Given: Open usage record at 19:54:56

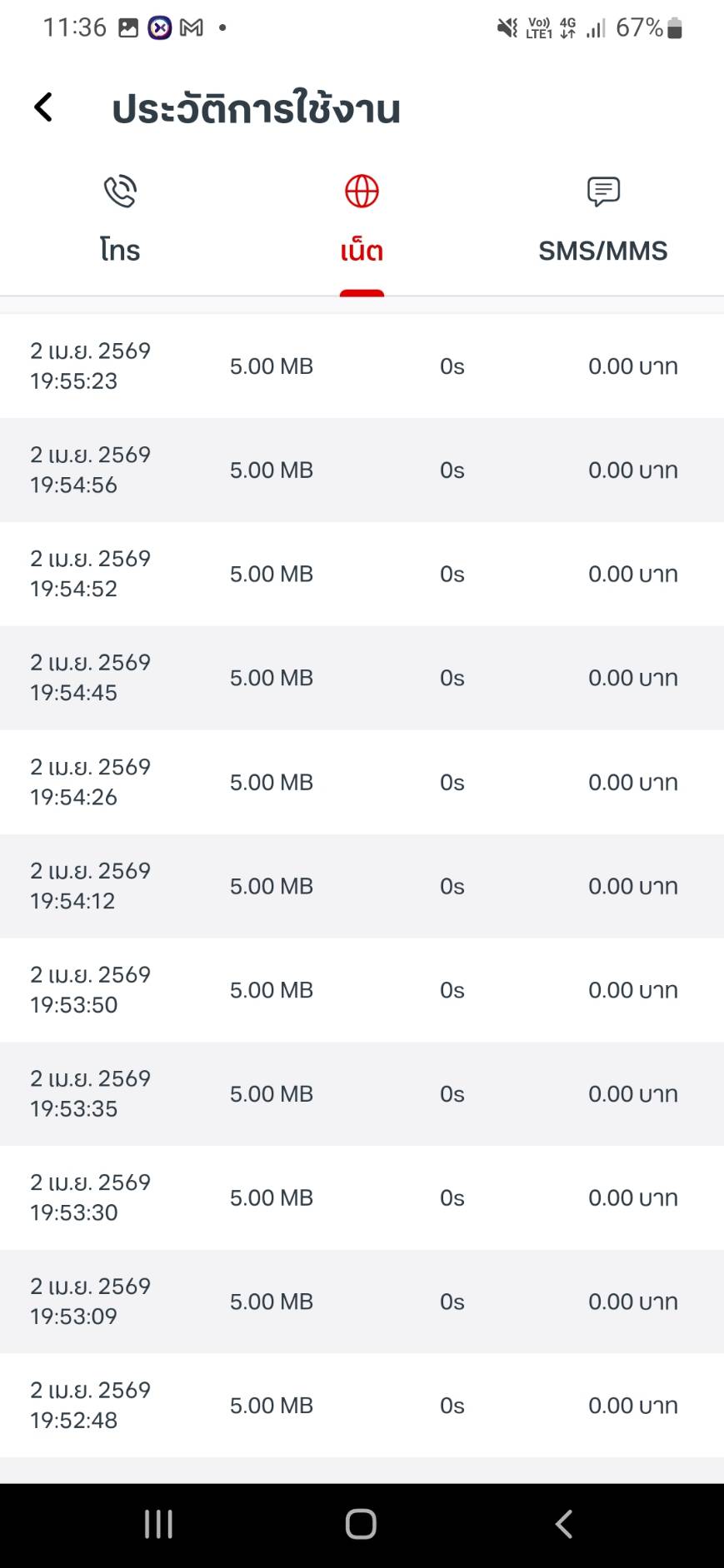Looking at the screenshot, I should (362, 470).
